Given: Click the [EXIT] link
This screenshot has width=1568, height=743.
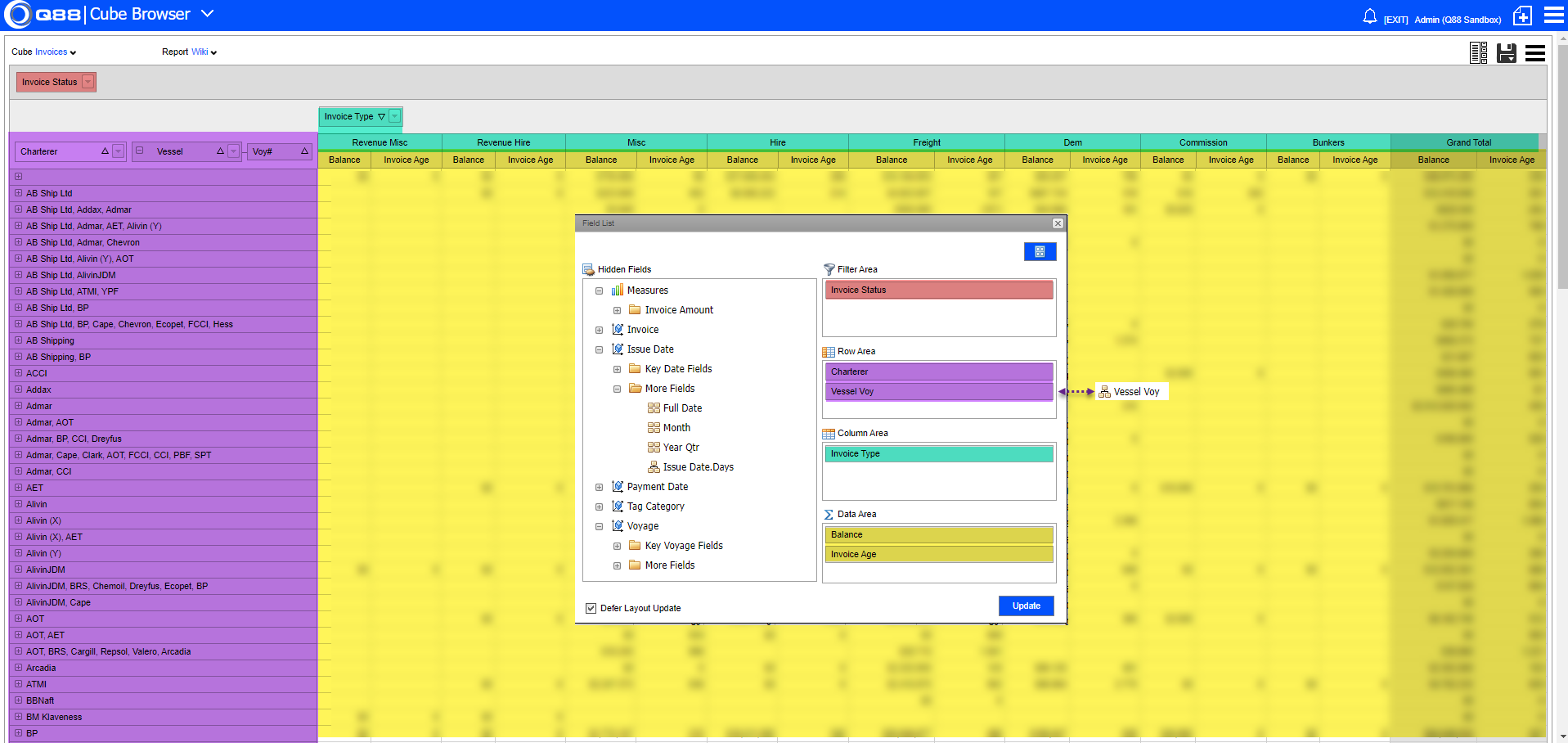Looking at the screenshot, I should click(1395, 20).
